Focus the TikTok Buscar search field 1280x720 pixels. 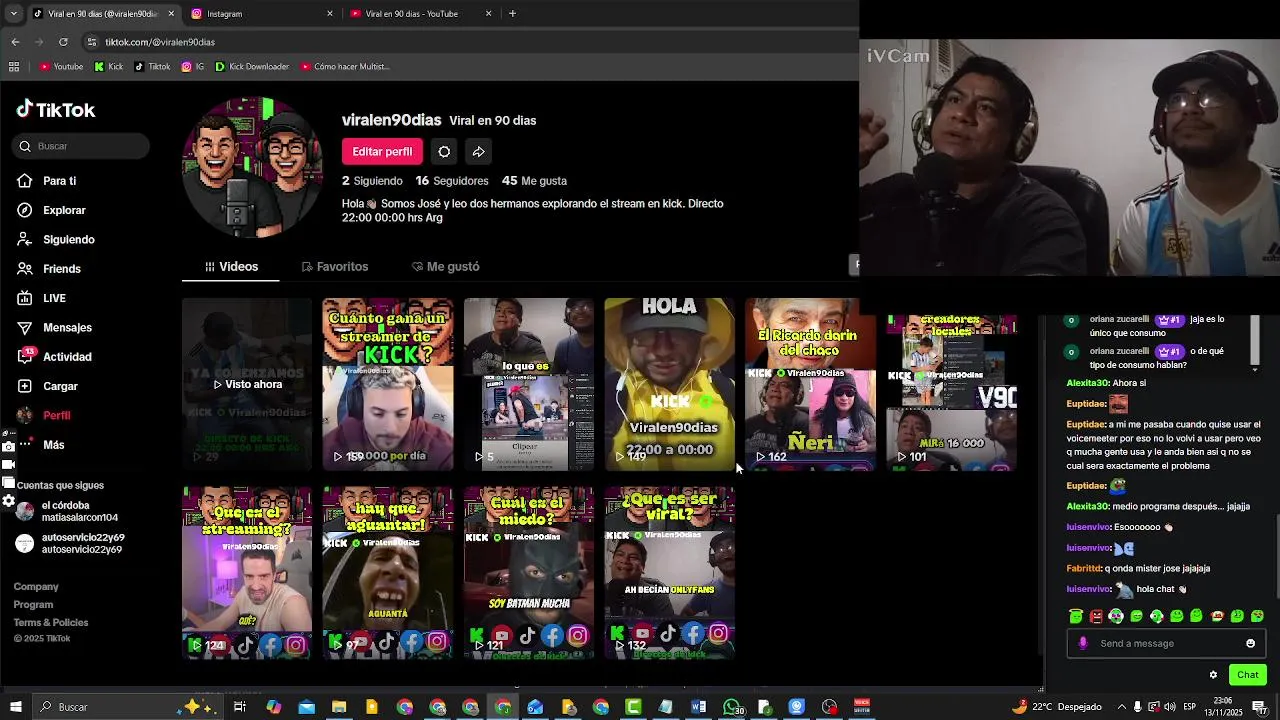point(82,146)
